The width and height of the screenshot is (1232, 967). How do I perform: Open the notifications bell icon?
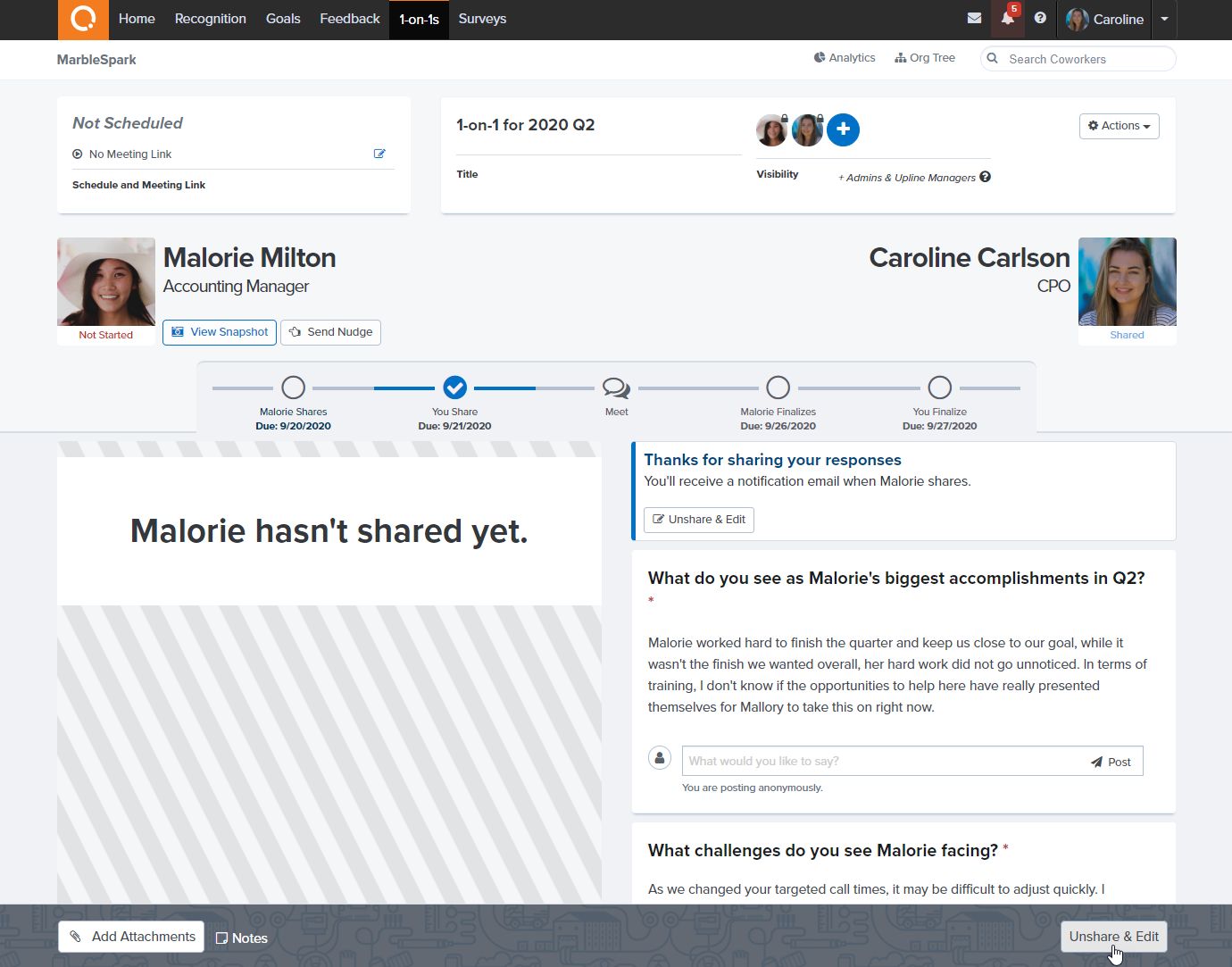1007,19
